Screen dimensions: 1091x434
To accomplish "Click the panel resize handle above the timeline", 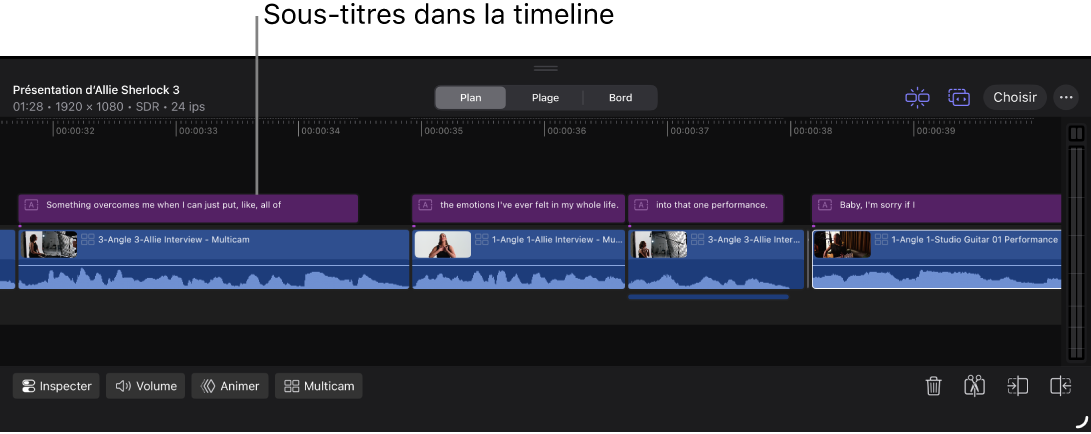I will [546, 68].
